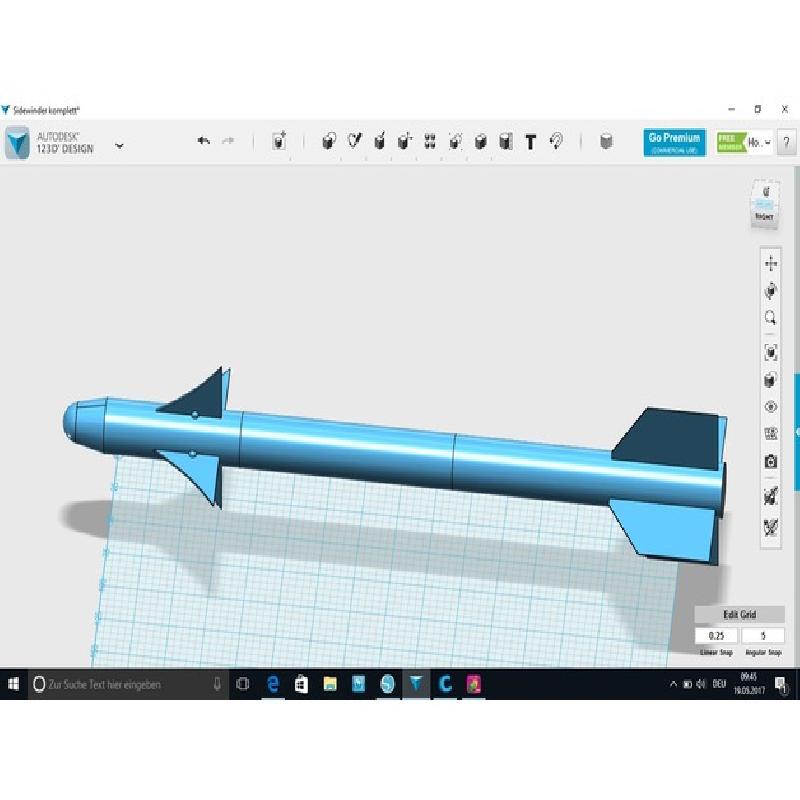This screenshot has height=800, width=800.
Task: Open the Microsoft Store from the taskbar
Action: point(302,684)
